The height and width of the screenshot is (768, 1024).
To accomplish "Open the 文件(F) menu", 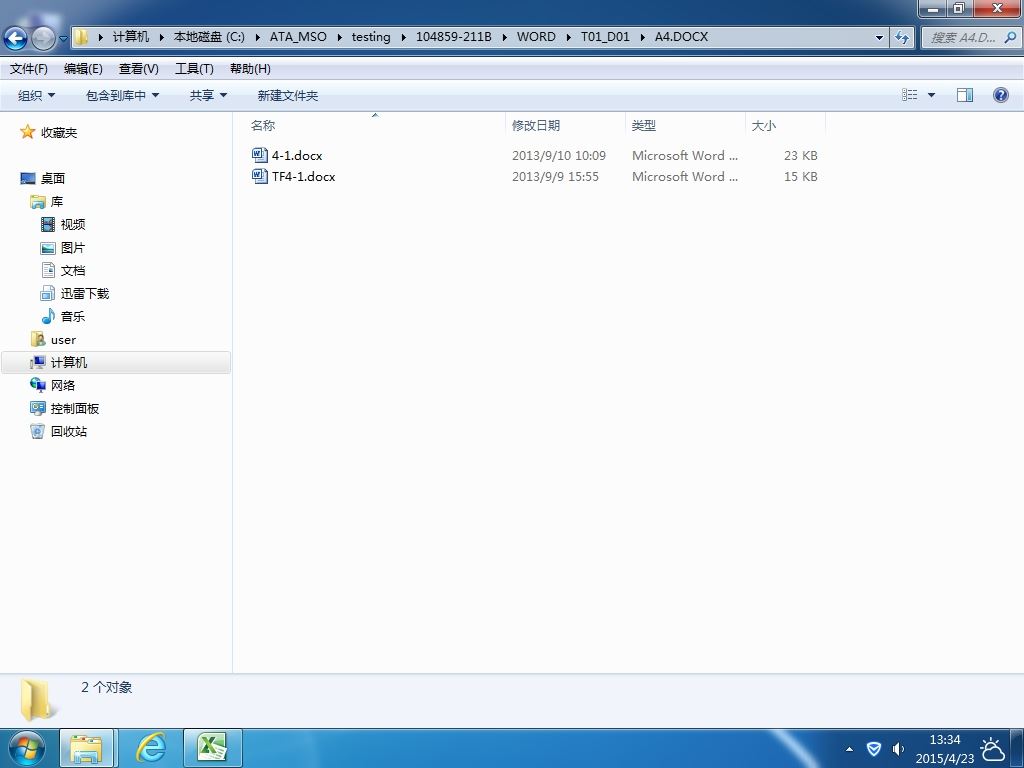I will pos(29,69).
